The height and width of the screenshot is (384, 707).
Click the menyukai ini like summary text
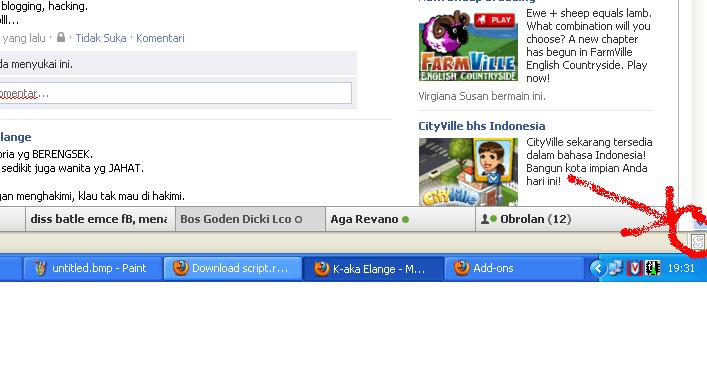(x=36, y=64)
